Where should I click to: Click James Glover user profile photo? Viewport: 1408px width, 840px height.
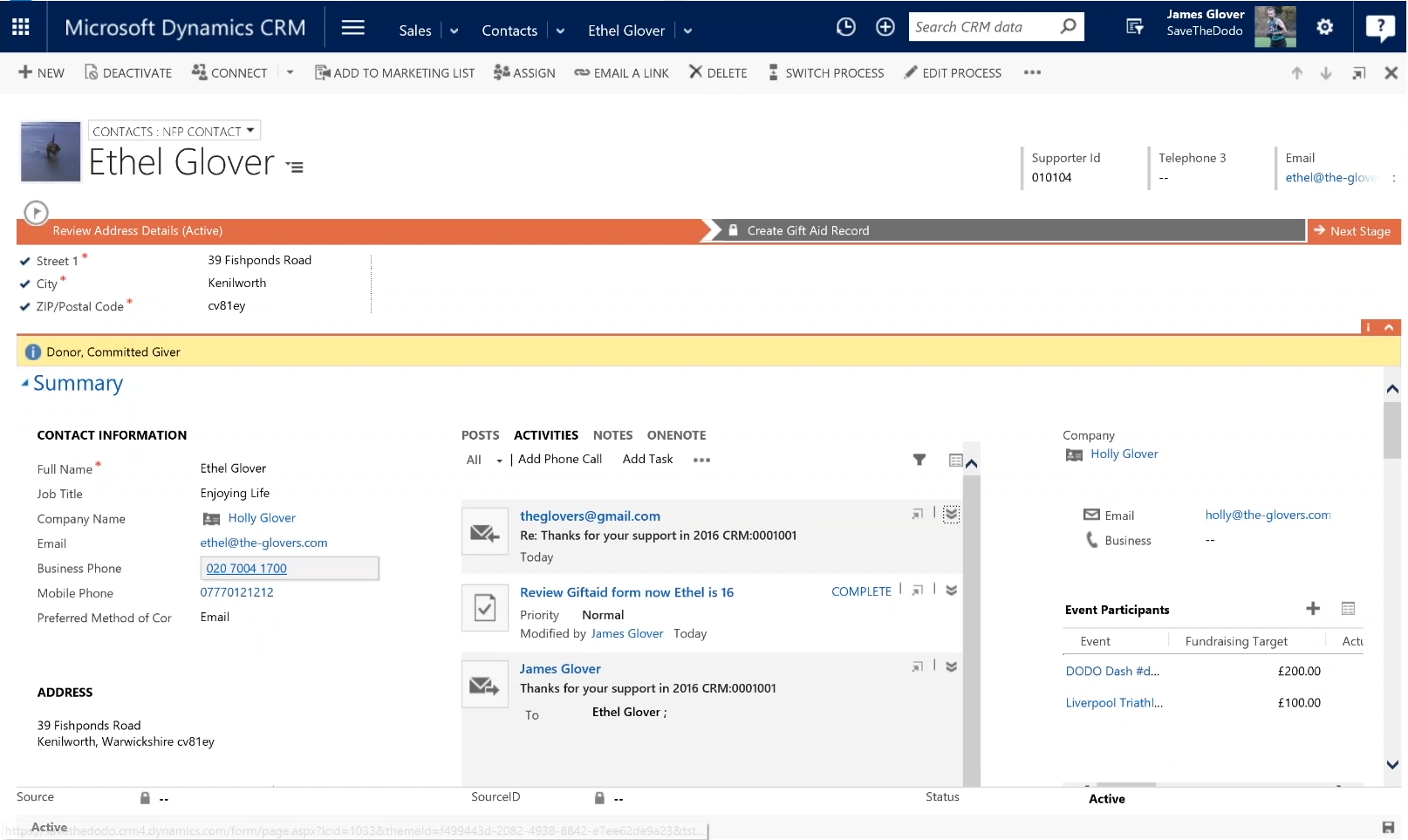[1275, 26]
